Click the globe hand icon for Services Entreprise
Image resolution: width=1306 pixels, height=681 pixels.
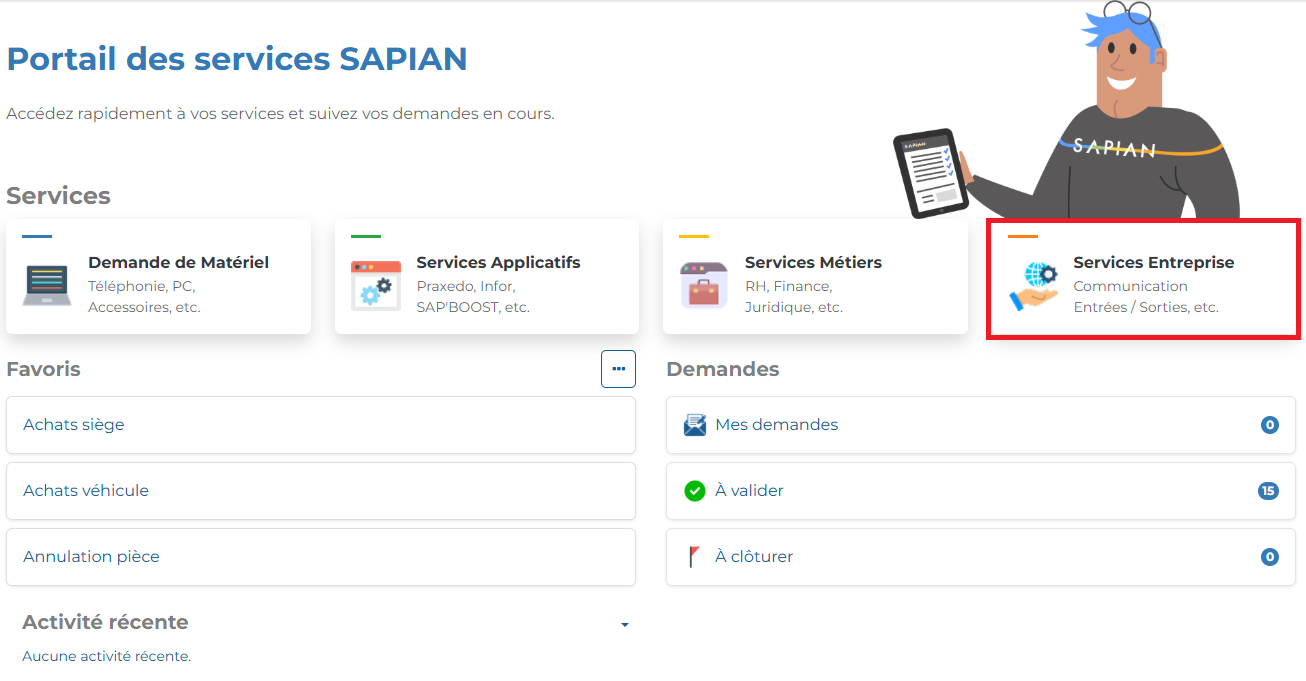tap(1033, 285)
